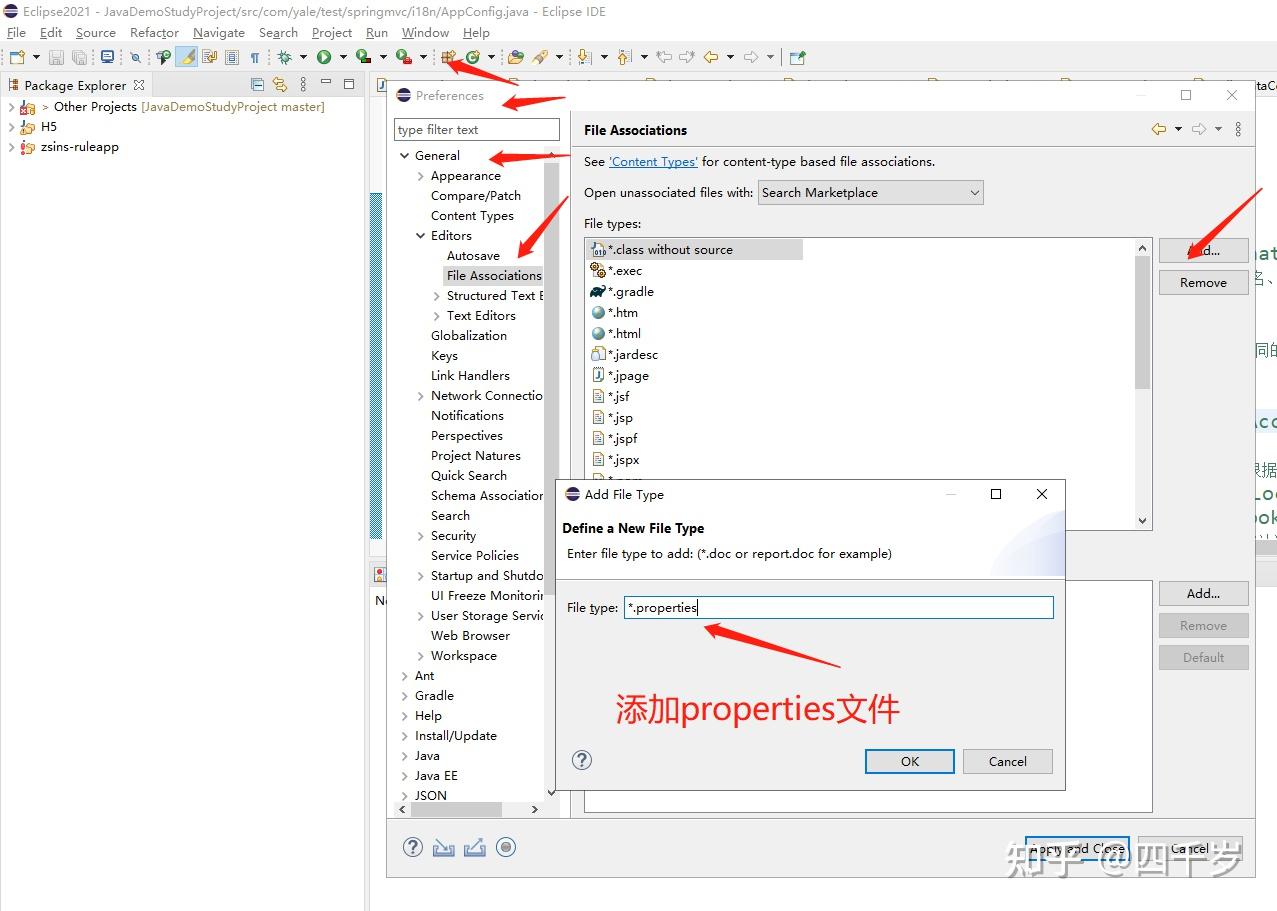Viewport: 1277px width, 911px height.
Task: Click the Preferences dialog help icon
Action: tap(413, 847)
